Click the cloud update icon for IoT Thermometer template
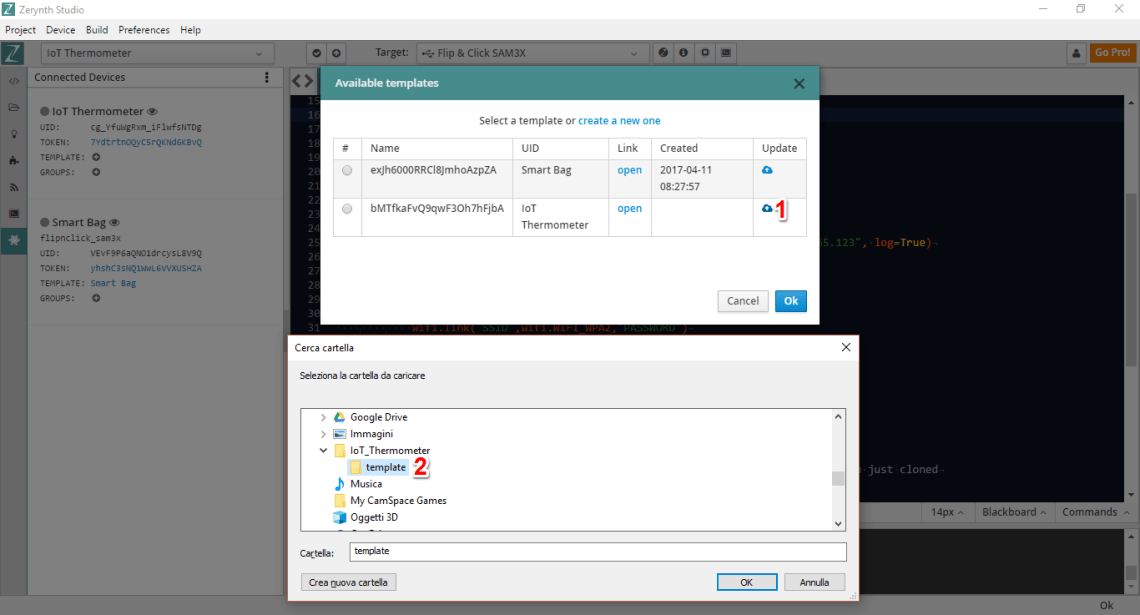Viewport: 1140px width, 615px height. [x=766, y=207]
